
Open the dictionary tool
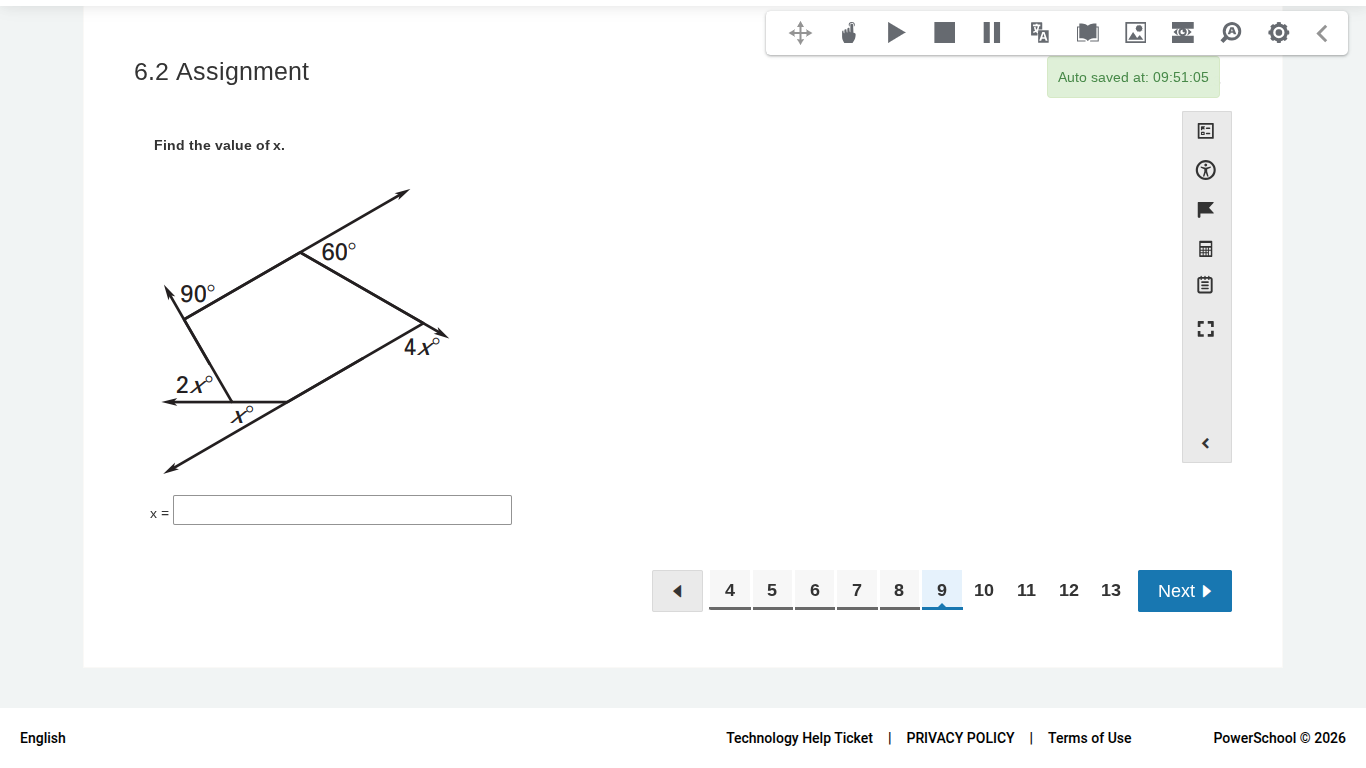coord(1087,32)
